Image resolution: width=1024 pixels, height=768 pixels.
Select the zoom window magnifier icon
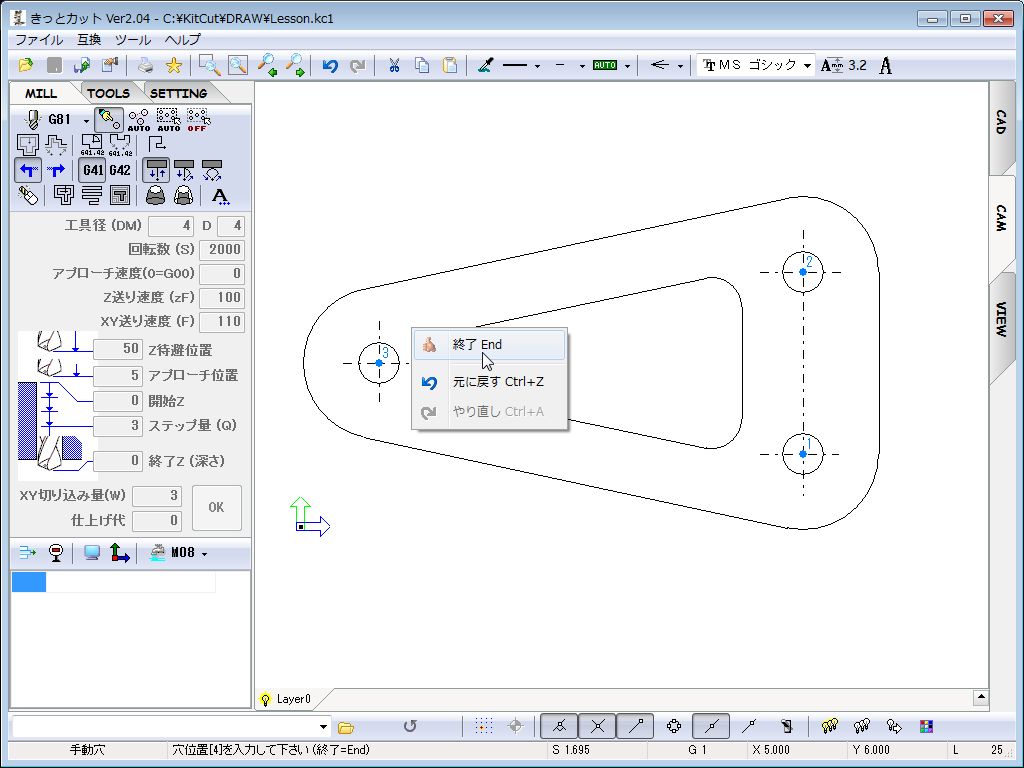coord(210,65)
